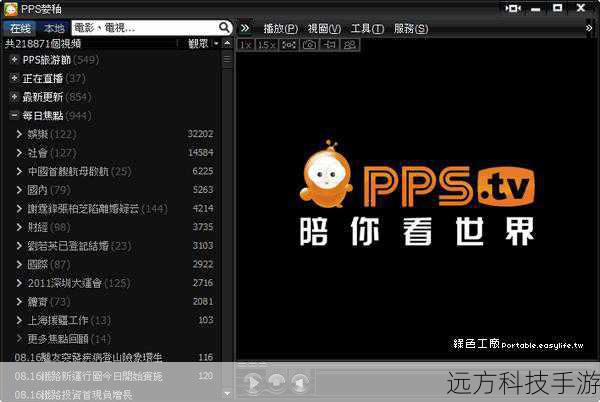This screenshot has height=402, width=600.
Task: Click the users toolbar icon
Action: point(349,45)
